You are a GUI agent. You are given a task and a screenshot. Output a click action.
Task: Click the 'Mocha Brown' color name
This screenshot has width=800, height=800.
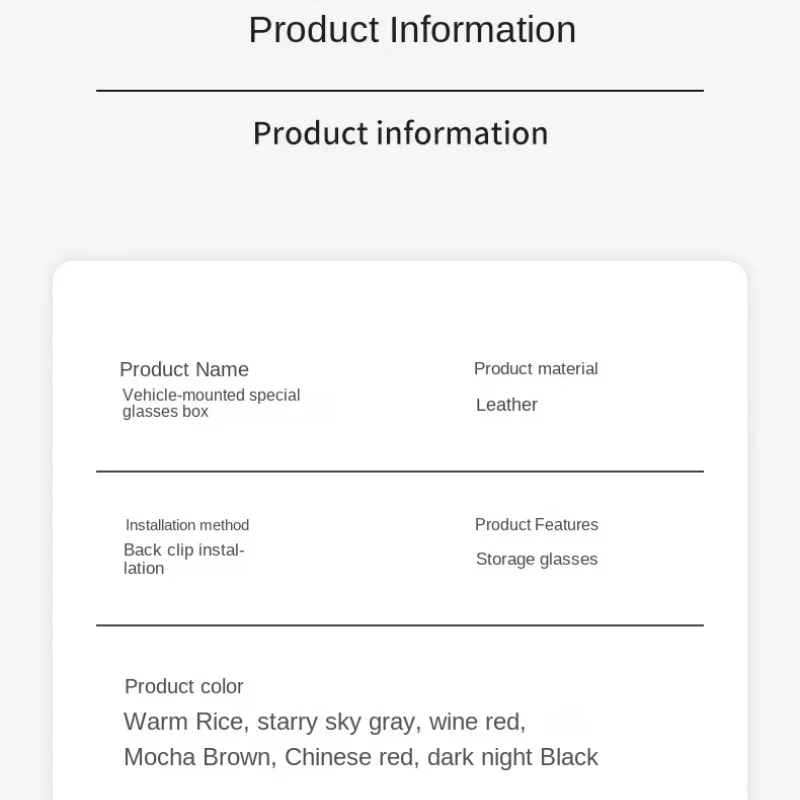point(197,757)
